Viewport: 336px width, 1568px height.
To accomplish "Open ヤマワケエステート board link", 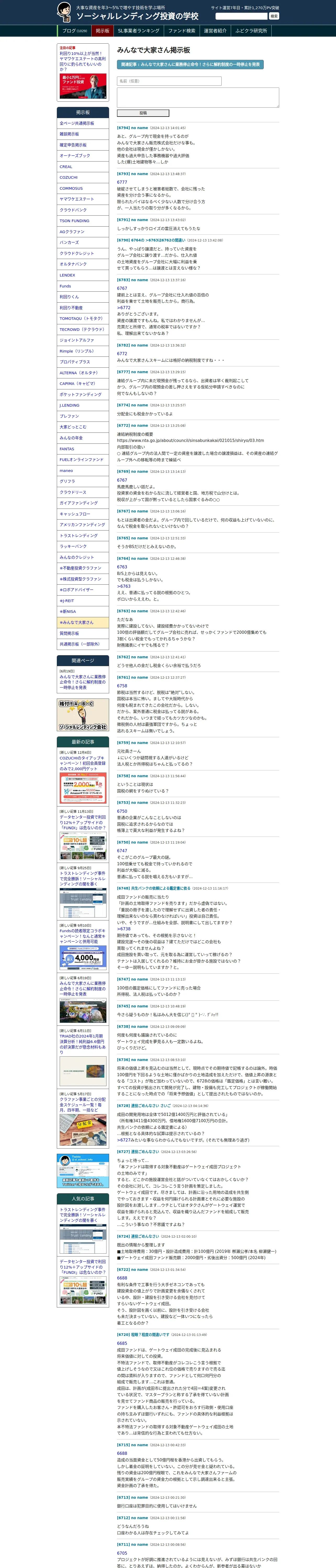I will click(x=83, y=199).
